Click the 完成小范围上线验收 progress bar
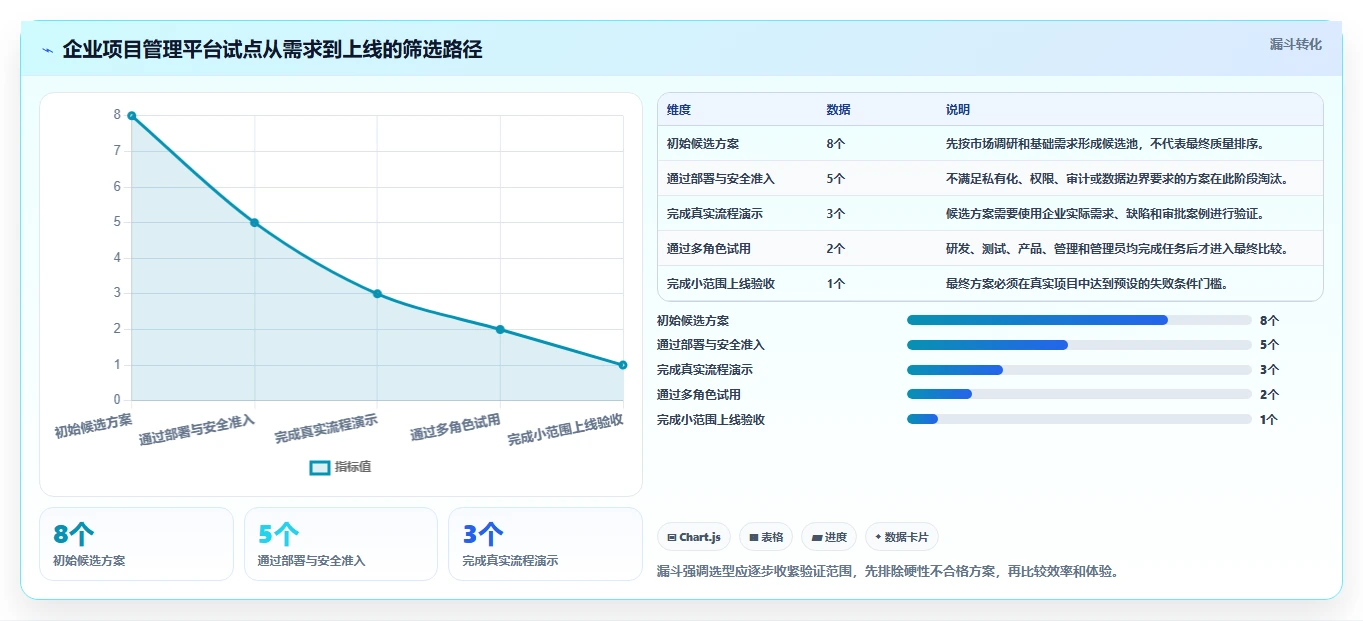The image size is (1363, 621). point(1079,420)
